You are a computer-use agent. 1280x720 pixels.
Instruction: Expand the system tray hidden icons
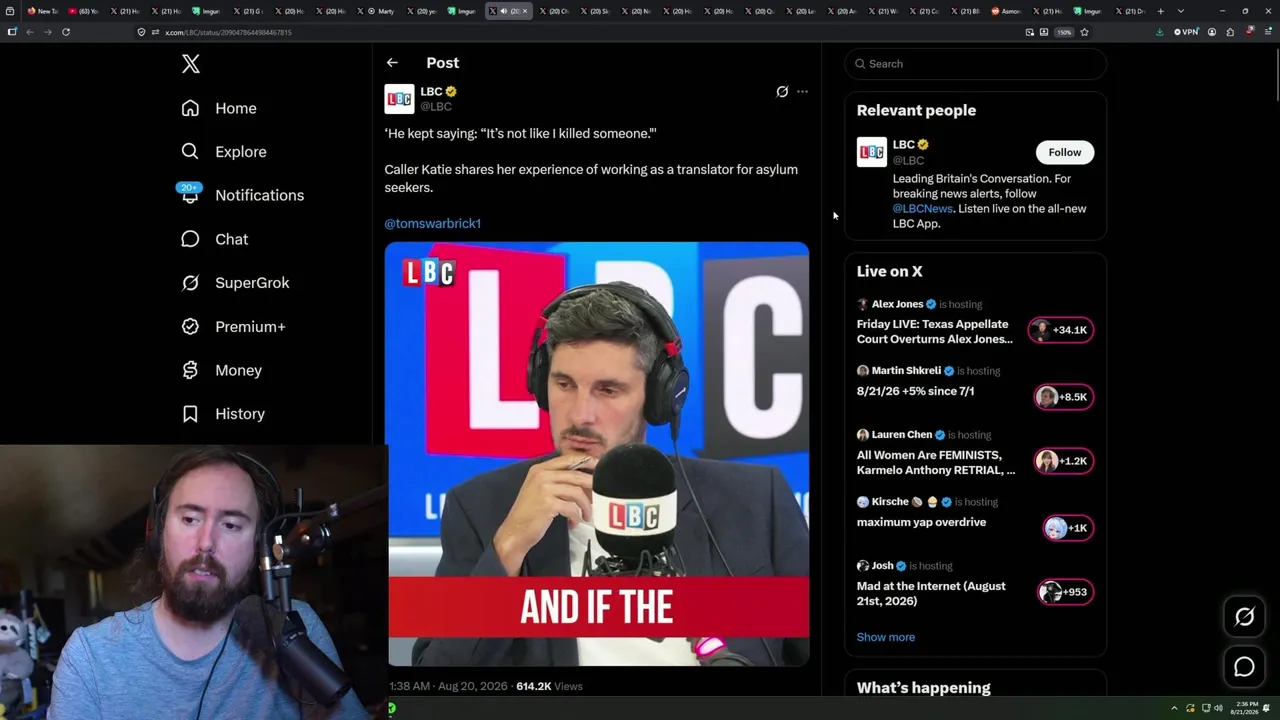[x=1175, y=708]
